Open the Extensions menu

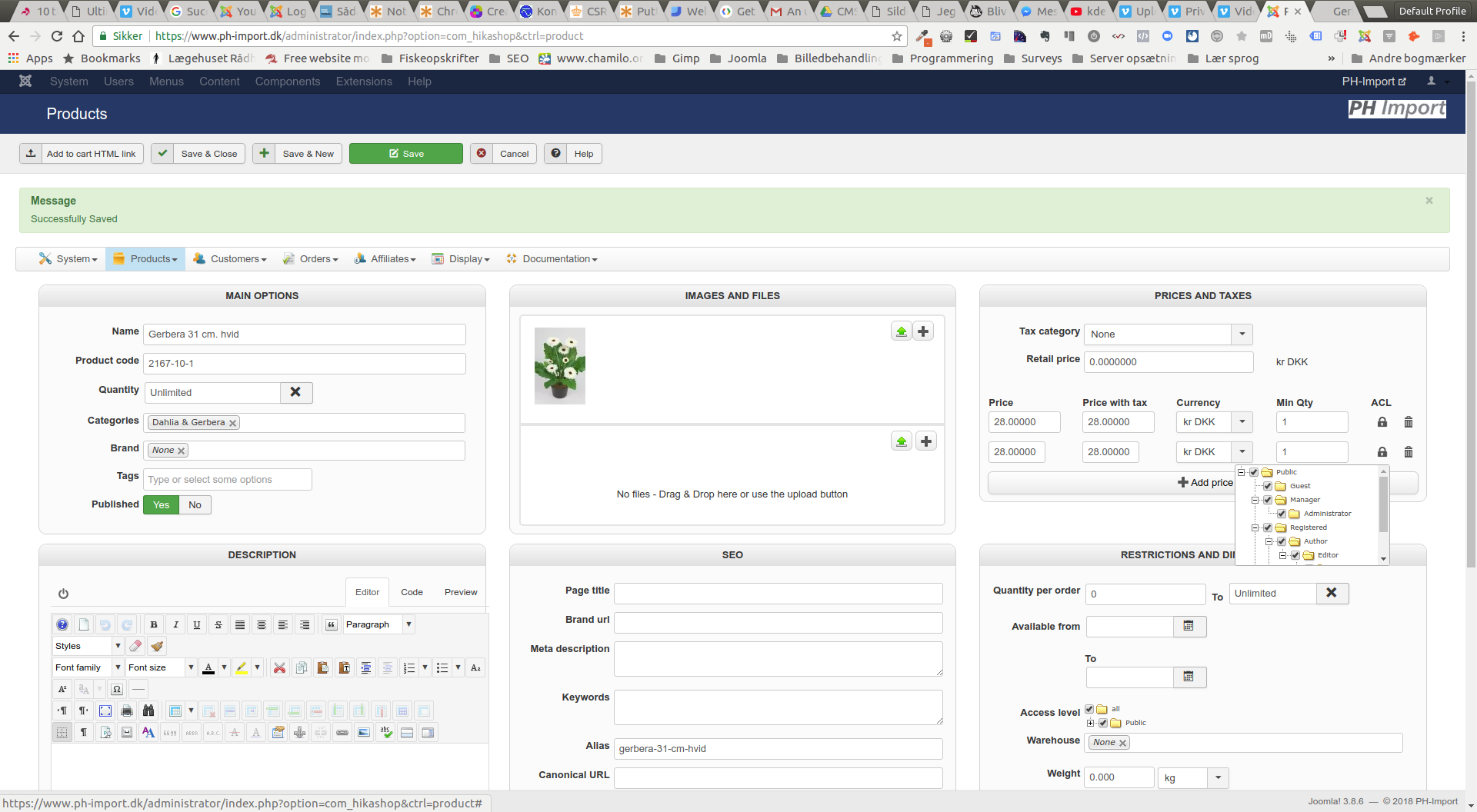coord(364,82)
